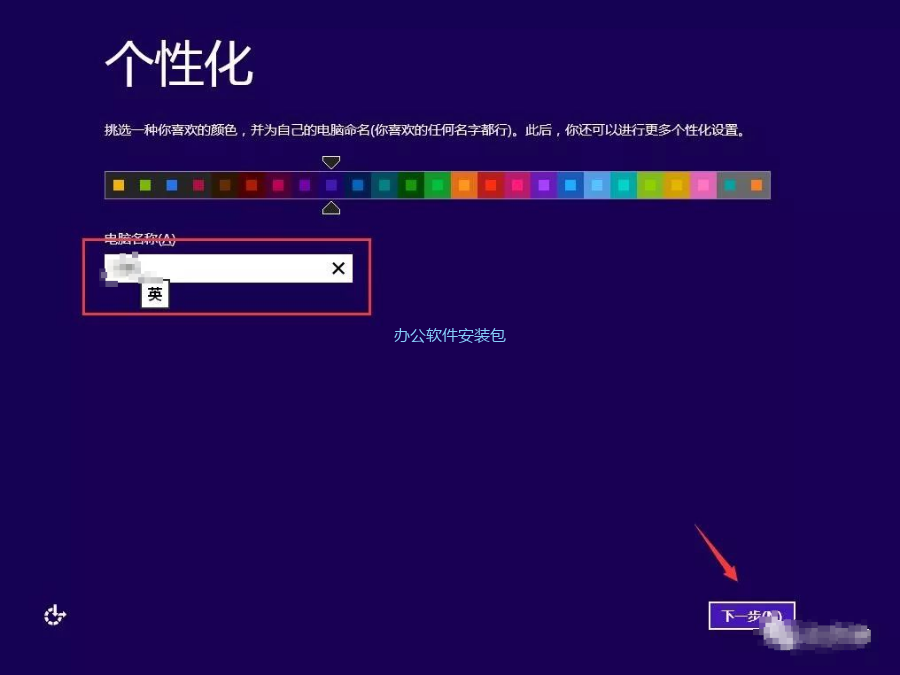
Task: Select the pink swatch near the right end
Action: coord(704,185)
